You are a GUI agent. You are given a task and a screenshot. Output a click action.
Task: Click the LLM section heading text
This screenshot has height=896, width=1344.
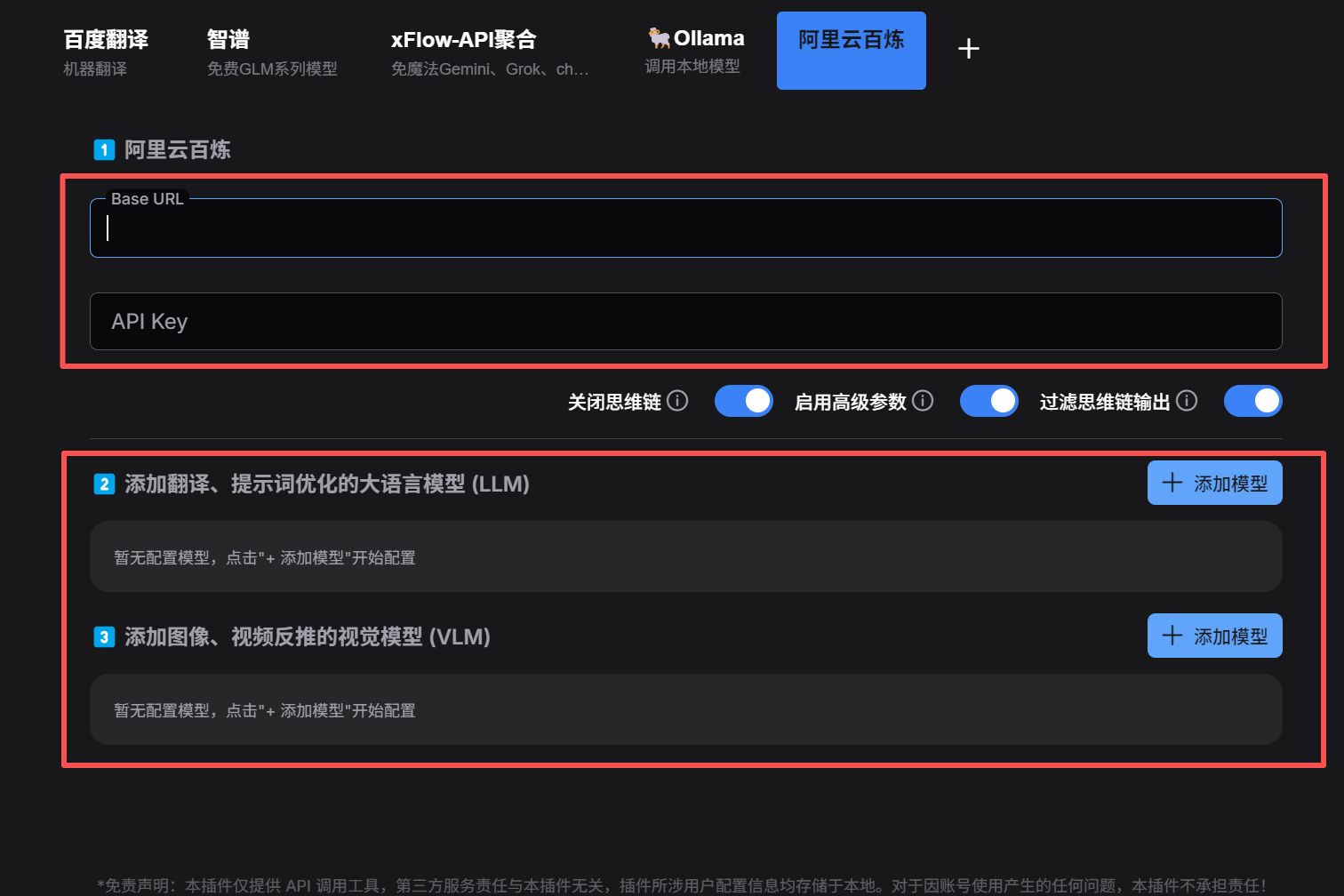(x=327, y=484)
